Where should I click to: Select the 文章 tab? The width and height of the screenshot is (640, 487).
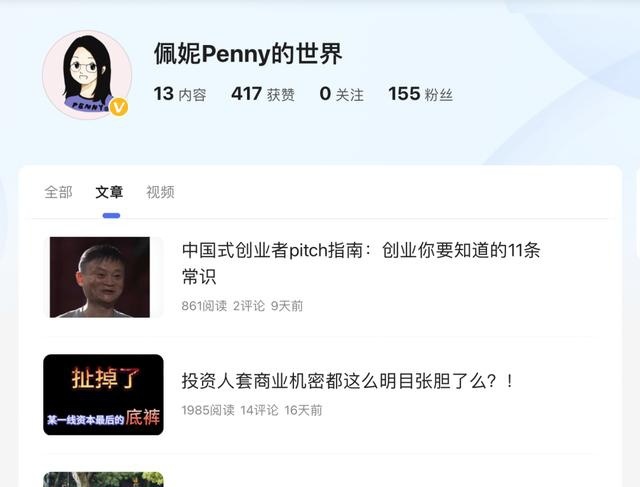[x=109, y=192]
